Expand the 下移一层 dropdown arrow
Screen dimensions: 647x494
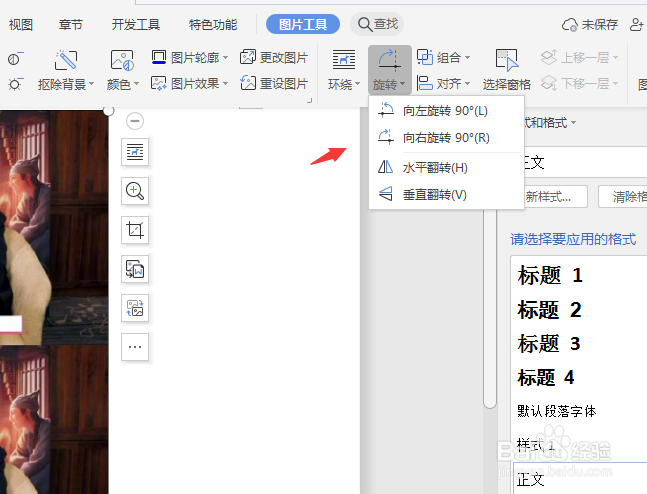(x=615, y=83)
